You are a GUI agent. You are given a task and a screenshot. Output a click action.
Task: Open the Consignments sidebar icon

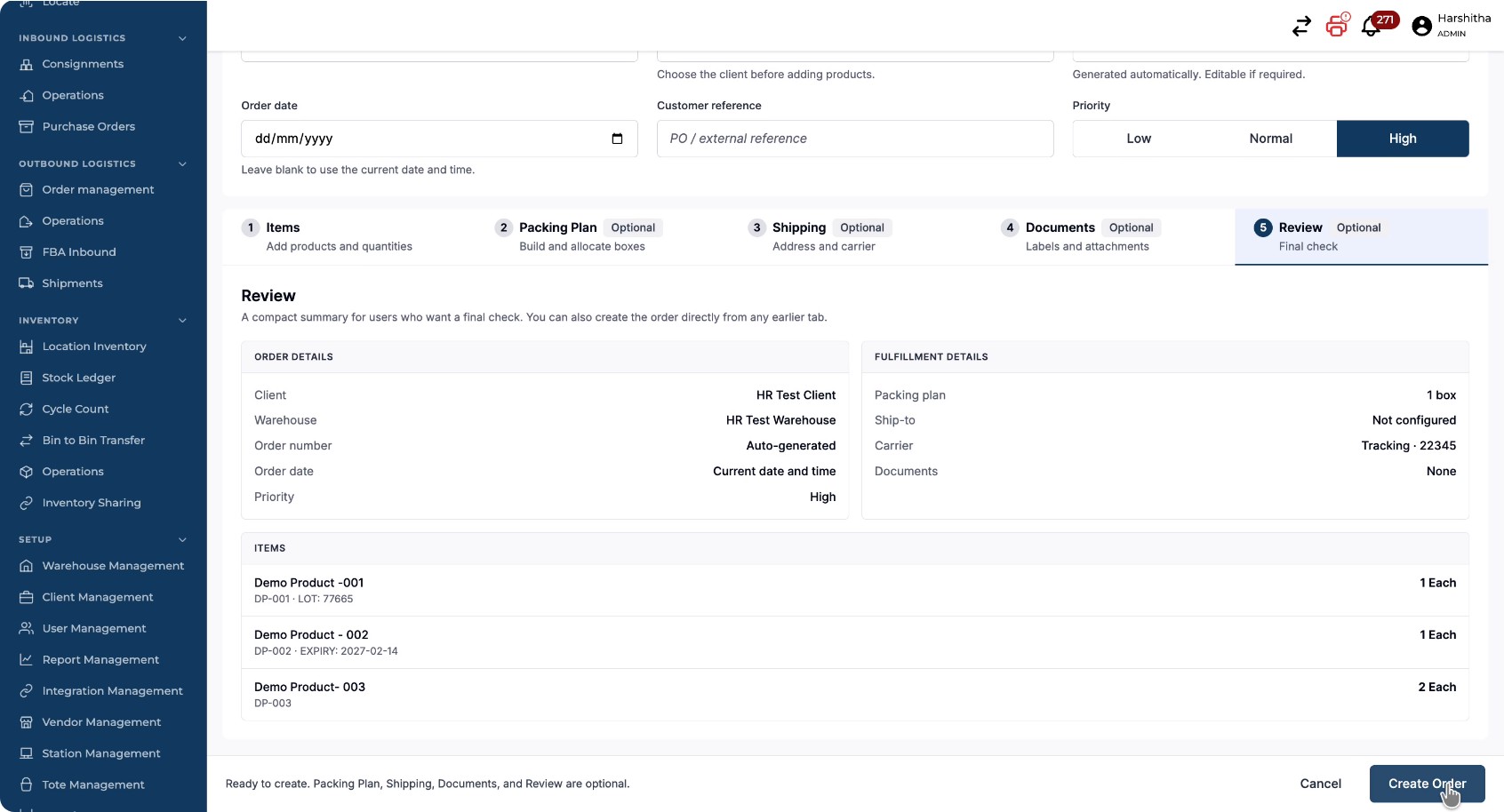click(27, 64)
